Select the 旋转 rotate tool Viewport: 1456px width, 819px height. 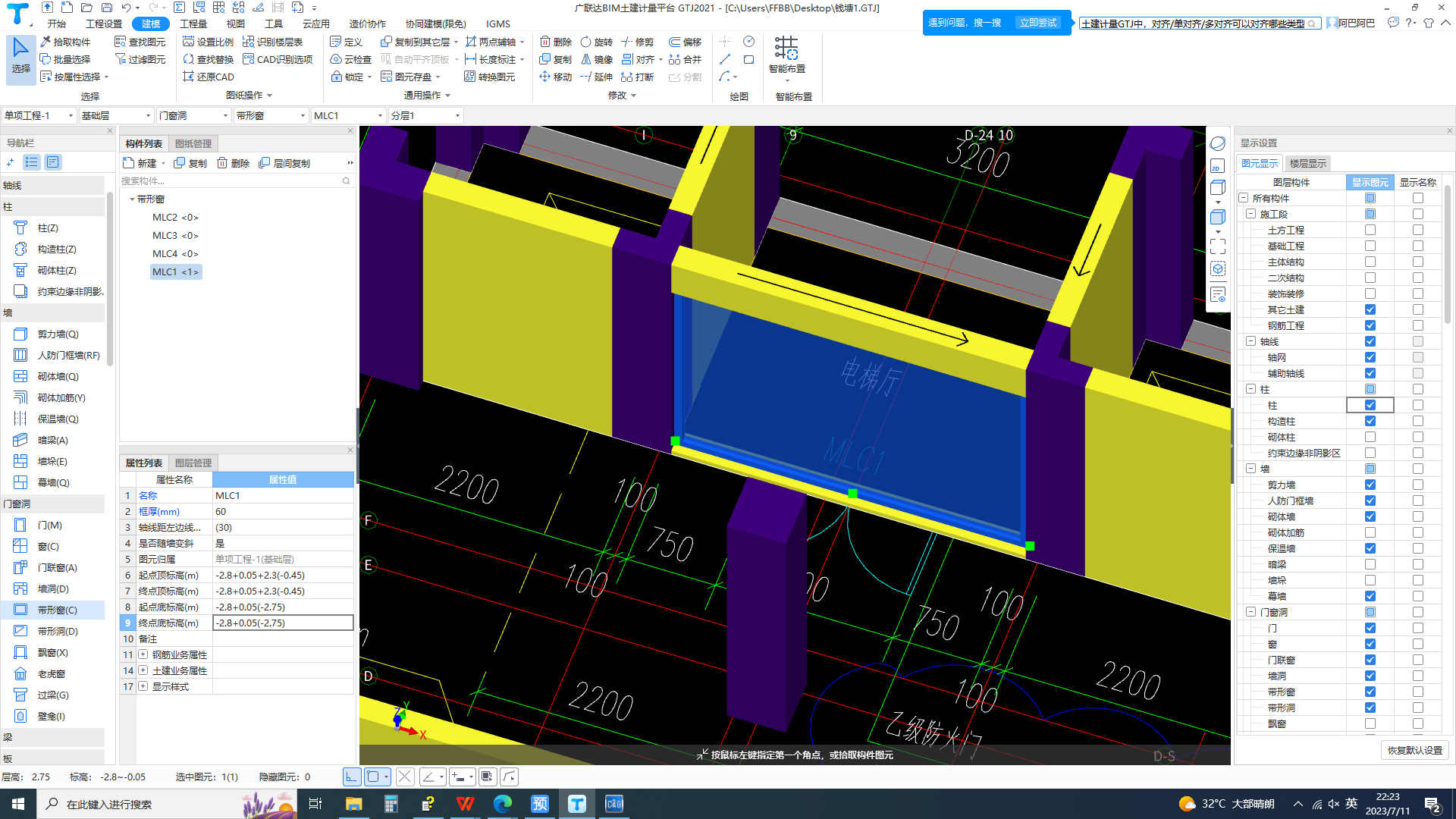pyautogui.click(x=596, y=42)
